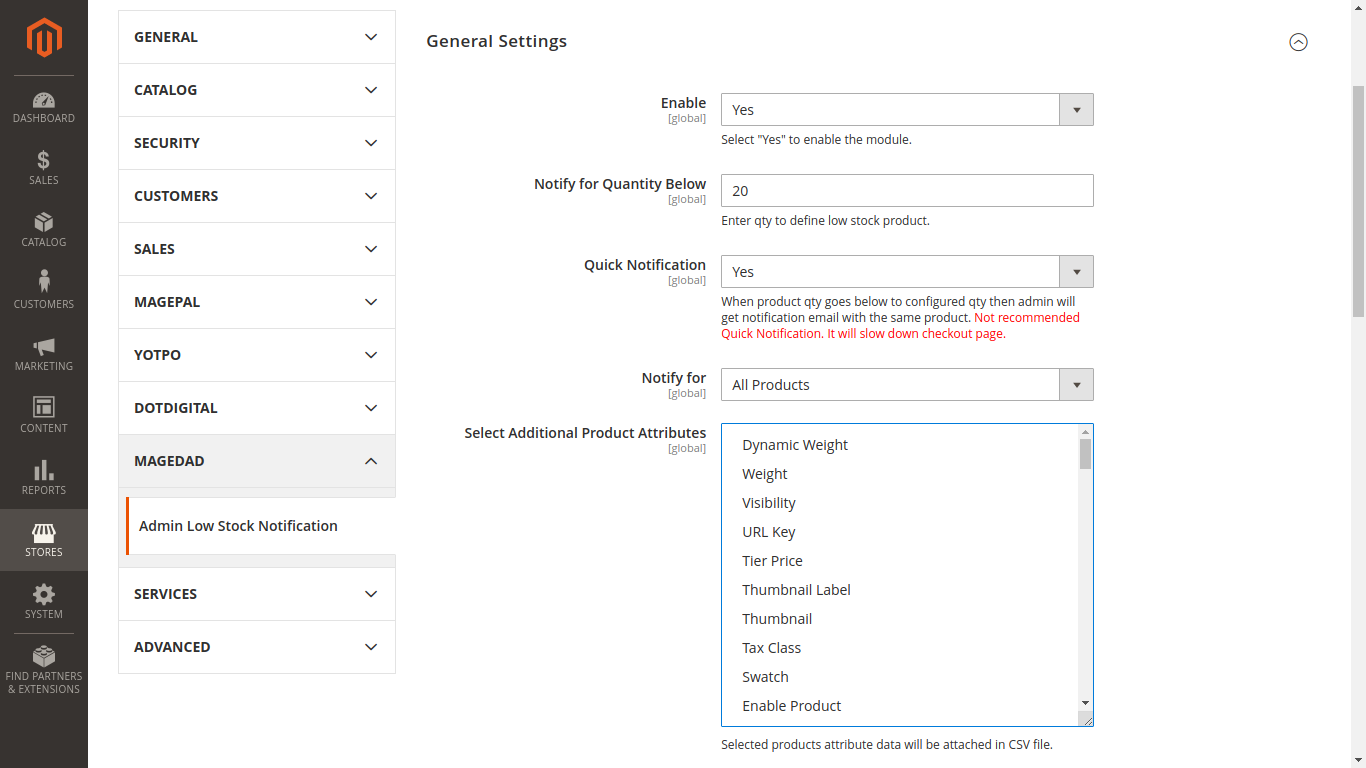Screen dimensions: 1366x768
Task: Expand the CATALOG configuration section
Action: point(257,90)
